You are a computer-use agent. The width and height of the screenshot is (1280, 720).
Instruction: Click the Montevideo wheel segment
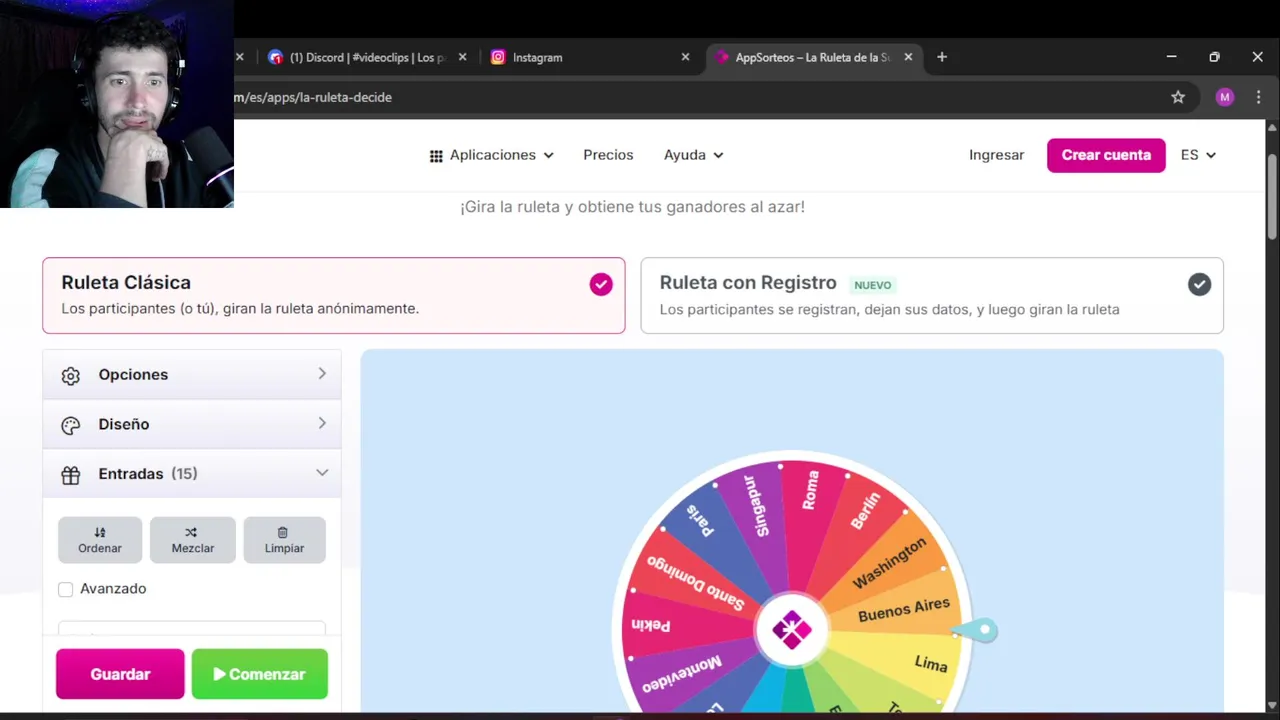(681, 676)
